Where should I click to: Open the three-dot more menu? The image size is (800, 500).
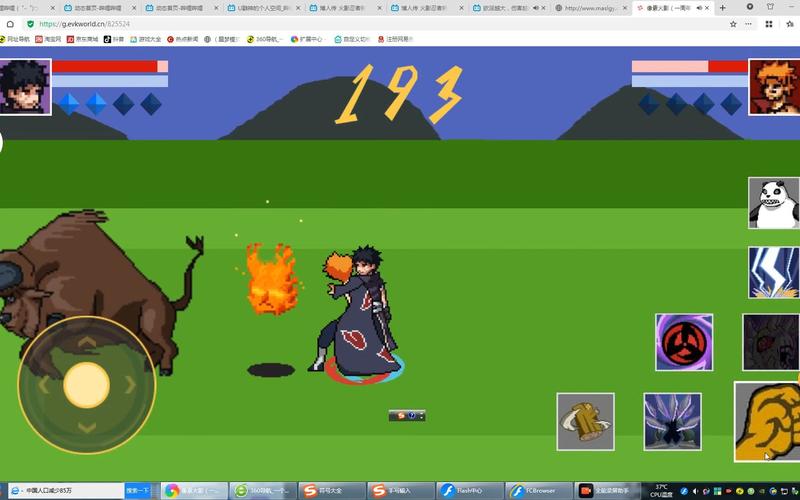748,24
